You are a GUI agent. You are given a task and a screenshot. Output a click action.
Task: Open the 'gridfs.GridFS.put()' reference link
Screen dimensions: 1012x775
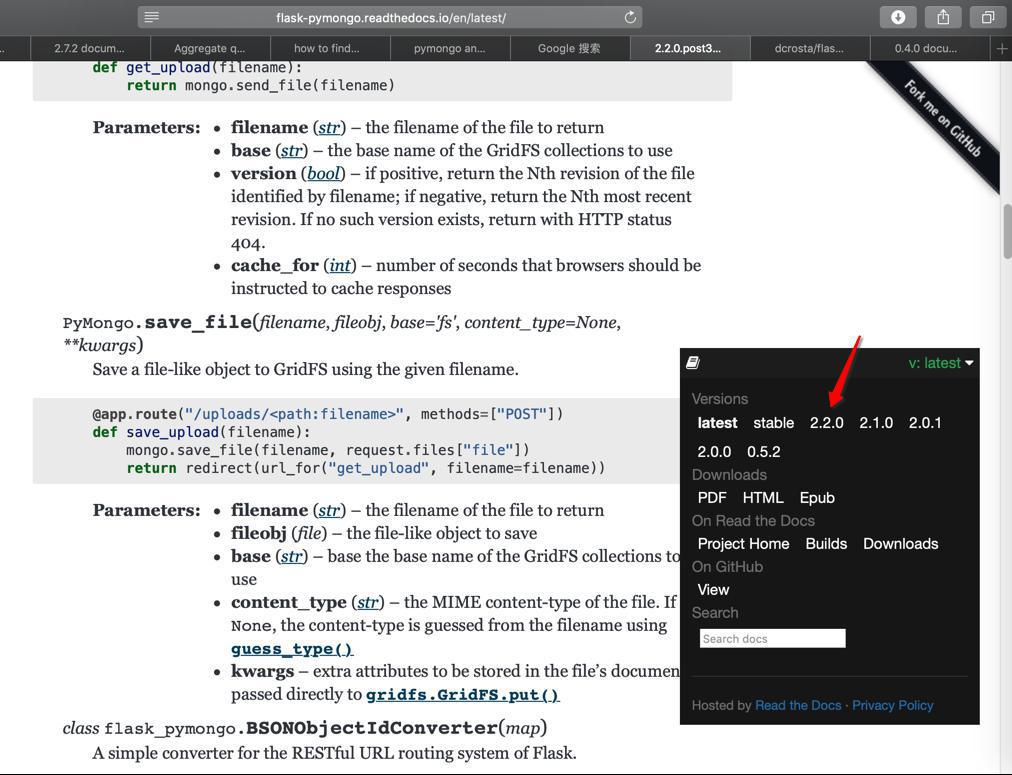(x=462, y=695)
